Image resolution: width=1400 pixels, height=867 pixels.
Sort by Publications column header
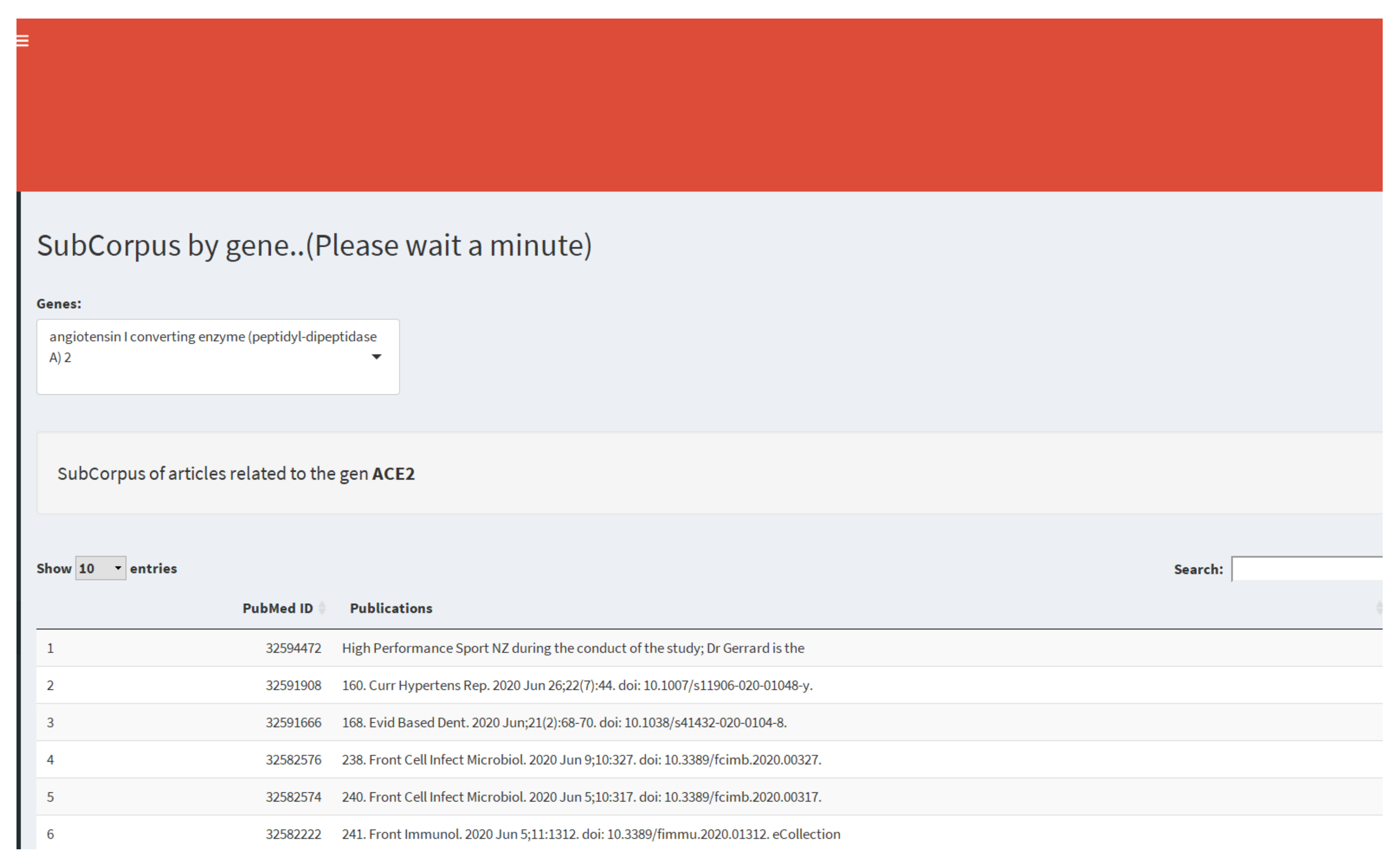(391, 608)
